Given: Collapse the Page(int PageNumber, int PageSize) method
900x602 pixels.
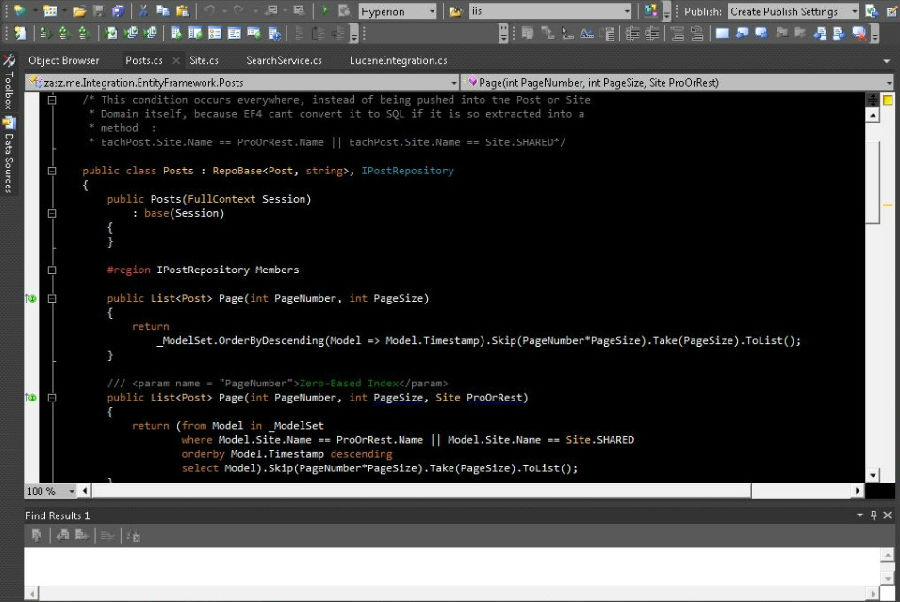Looking at the screenshot, I should point(52,298).
